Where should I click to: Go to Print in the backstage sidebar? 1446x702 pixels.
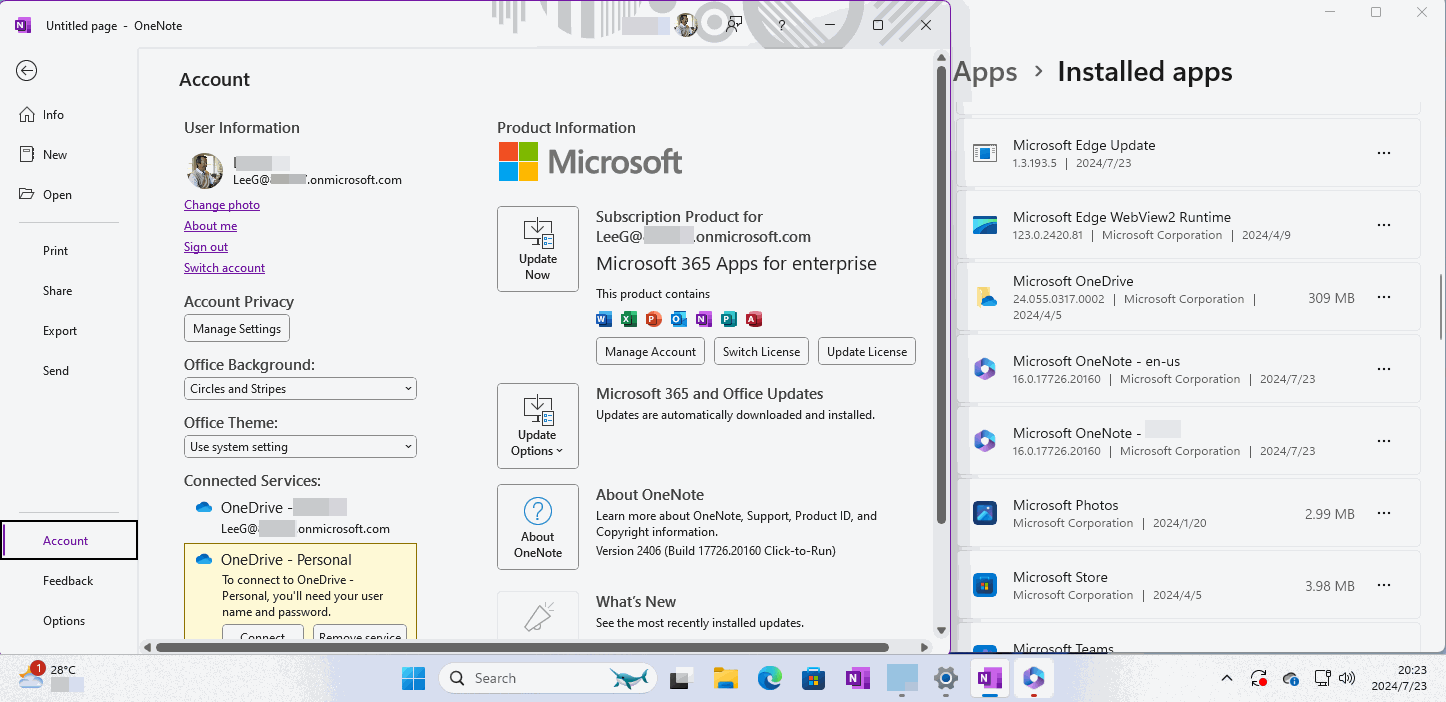click(69, 251)
